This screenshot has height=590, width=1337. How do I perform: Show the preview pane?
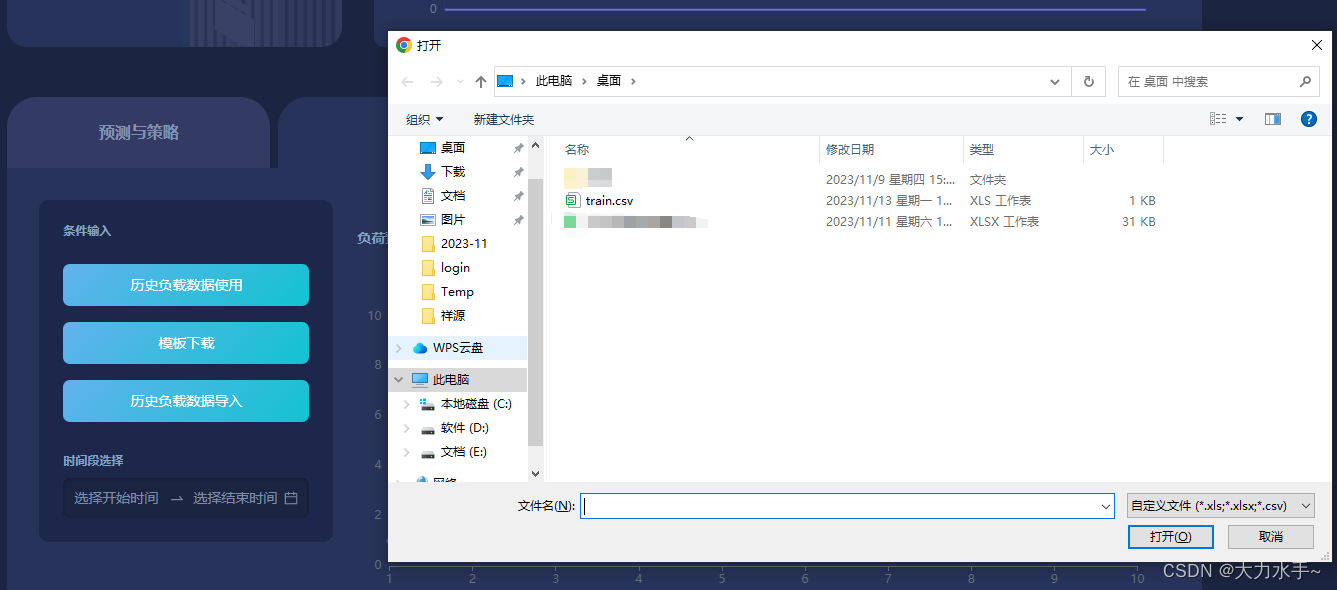pyautogui.click(x=1273, y=119)
